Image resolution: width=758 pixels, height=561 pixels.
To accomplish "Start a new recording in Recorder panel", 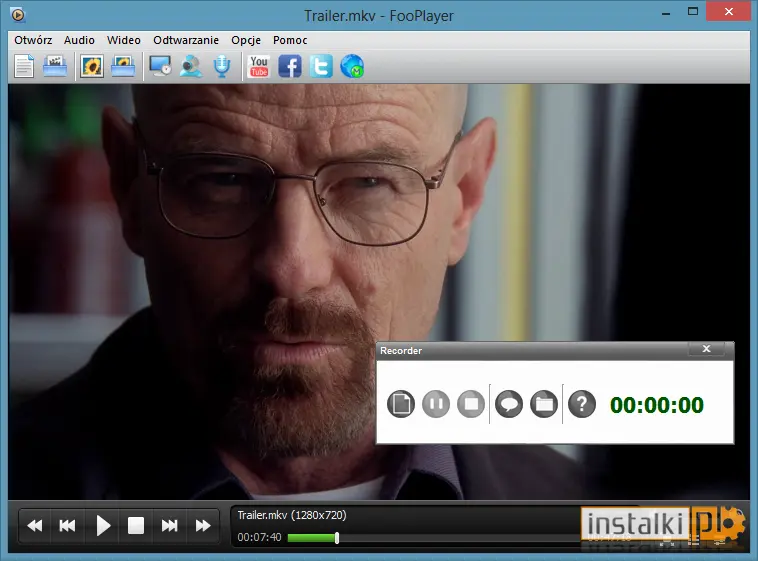I will (x=401, y=404).
